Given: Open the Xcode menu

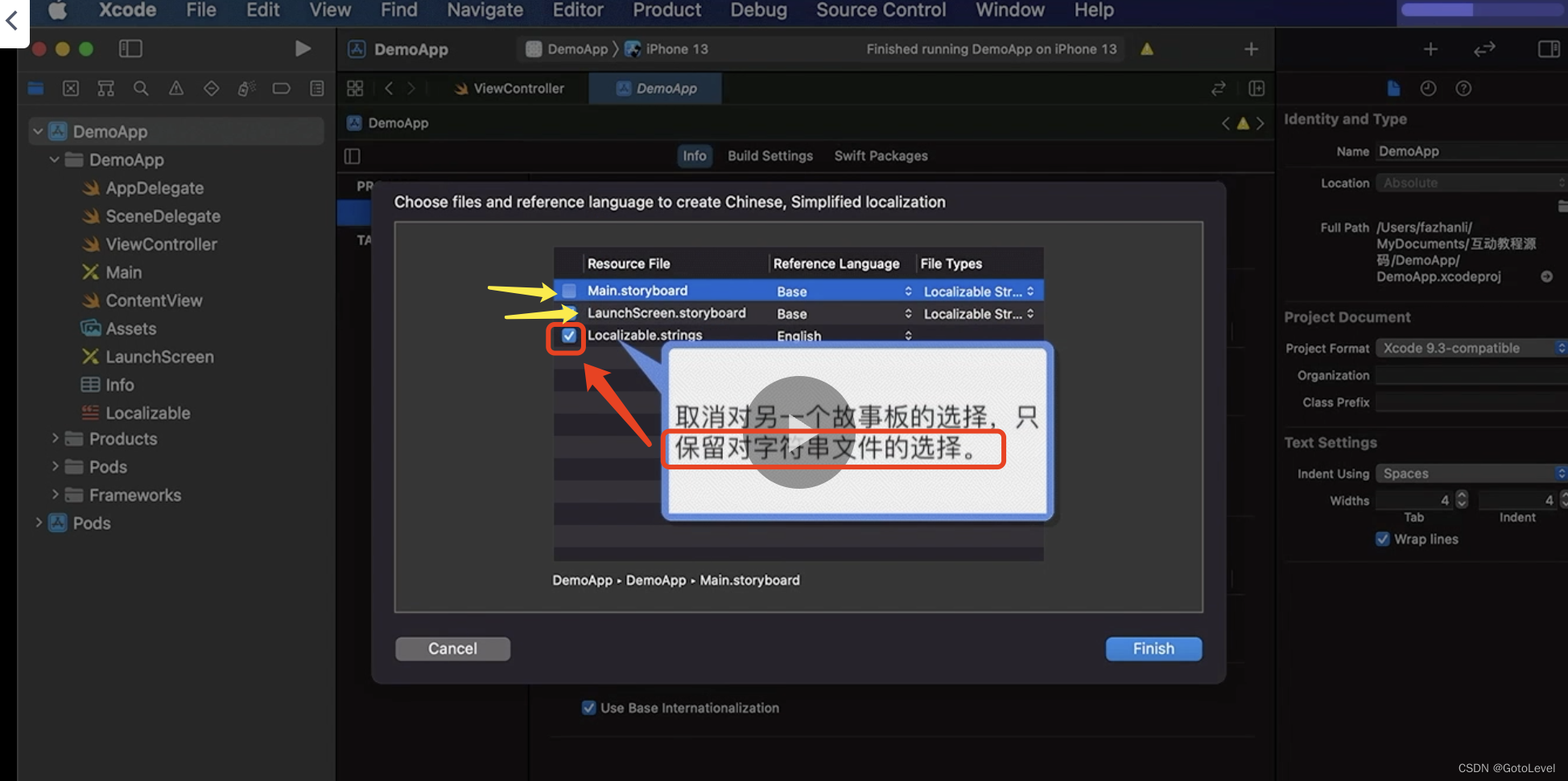Looking at the screenshot, I should tap(127, 10).
